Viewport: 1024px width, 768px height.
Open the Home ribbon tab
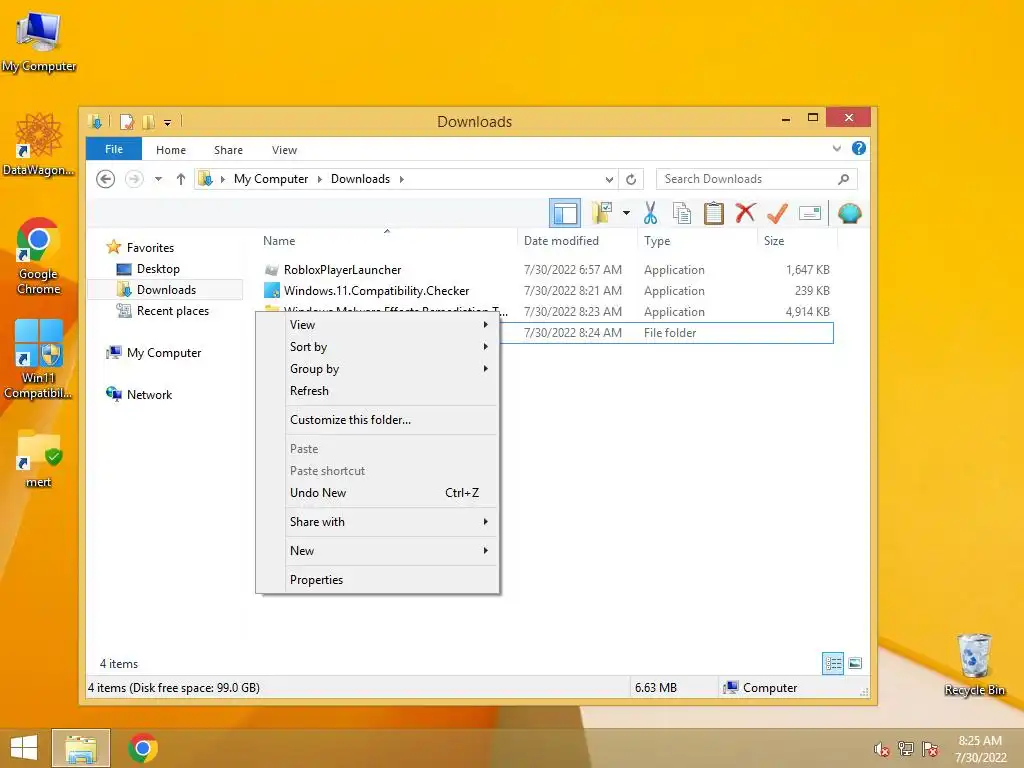(x=170, y=150)
